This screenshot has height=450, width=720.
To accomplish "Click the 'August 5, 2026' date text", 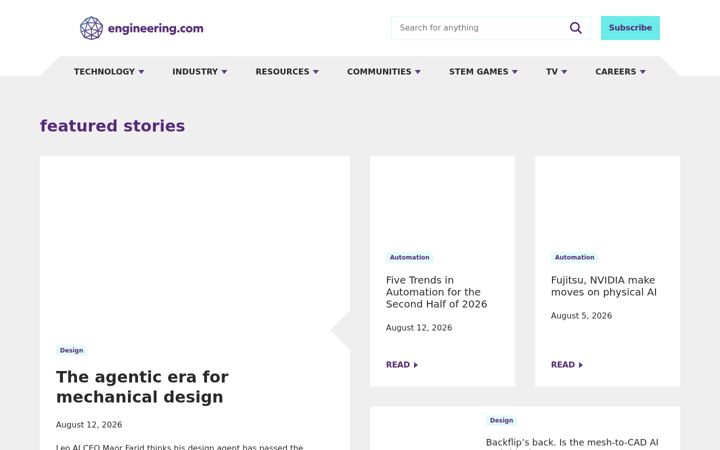I will coord(581,316).
